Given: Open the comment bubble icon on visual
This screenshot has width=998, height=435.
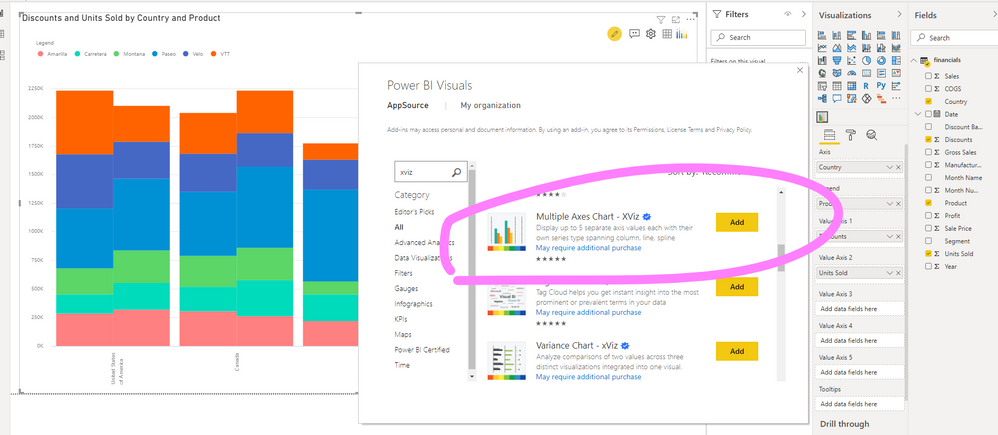Looking at the screenshot, I should point(634,34).
